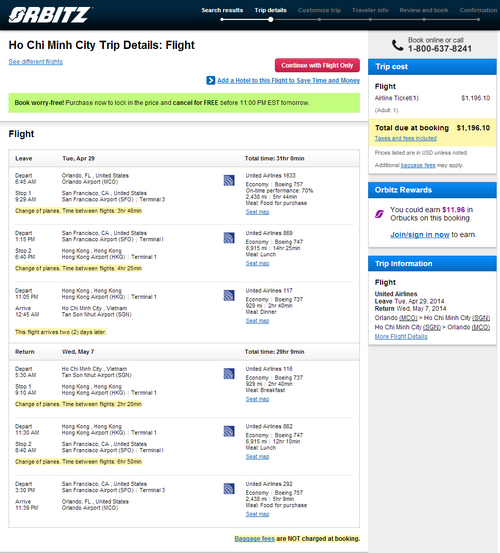Viewport: 500px width, 553px height.
Task: Expand More Flight Details
Action: tap(401, 336)
